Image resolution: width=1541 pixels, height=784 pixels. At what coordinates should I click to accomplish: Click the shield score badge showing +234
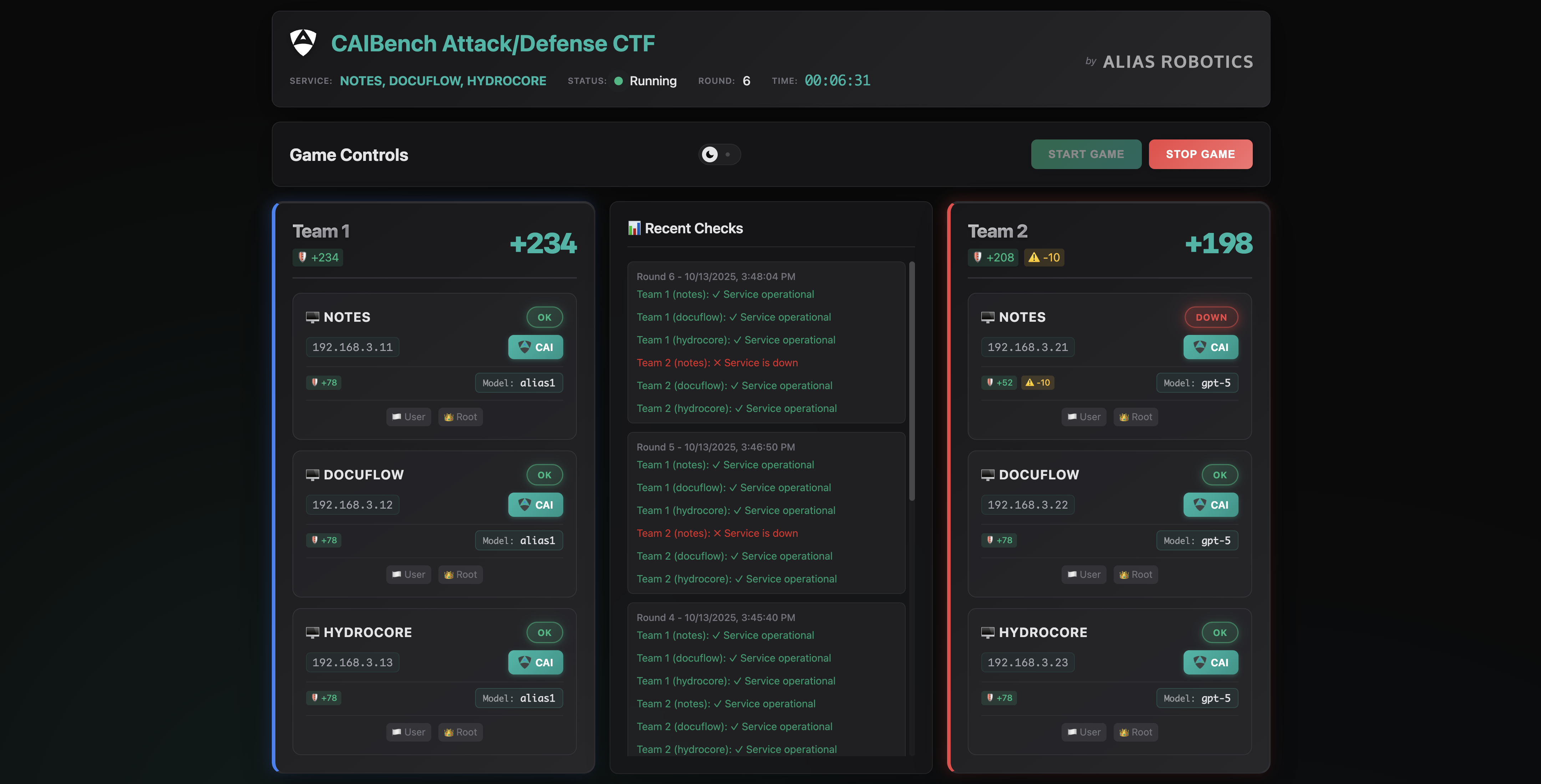click(317, 257)
